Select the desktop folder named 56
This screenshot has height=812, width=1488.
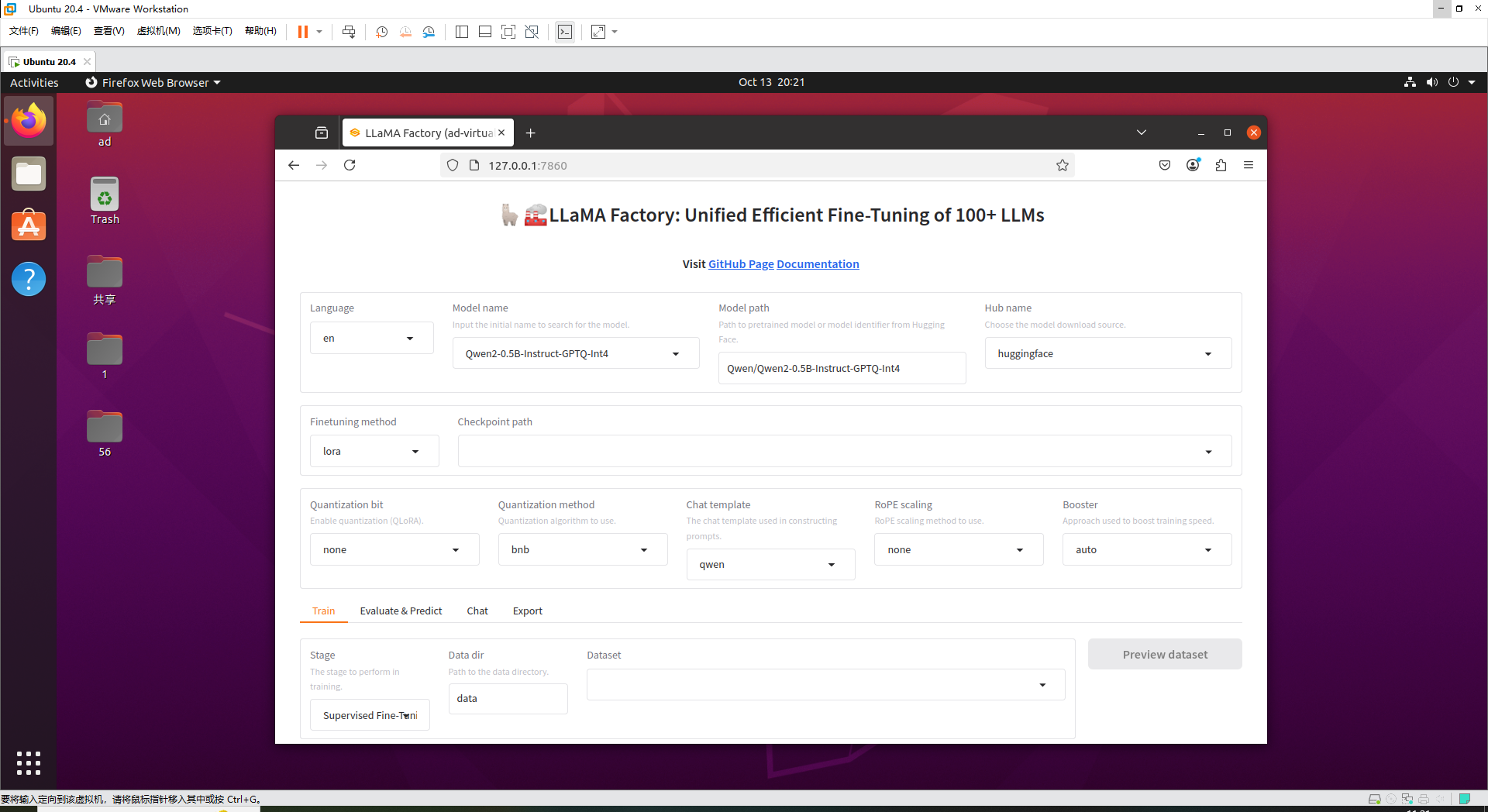click(105, 434)
